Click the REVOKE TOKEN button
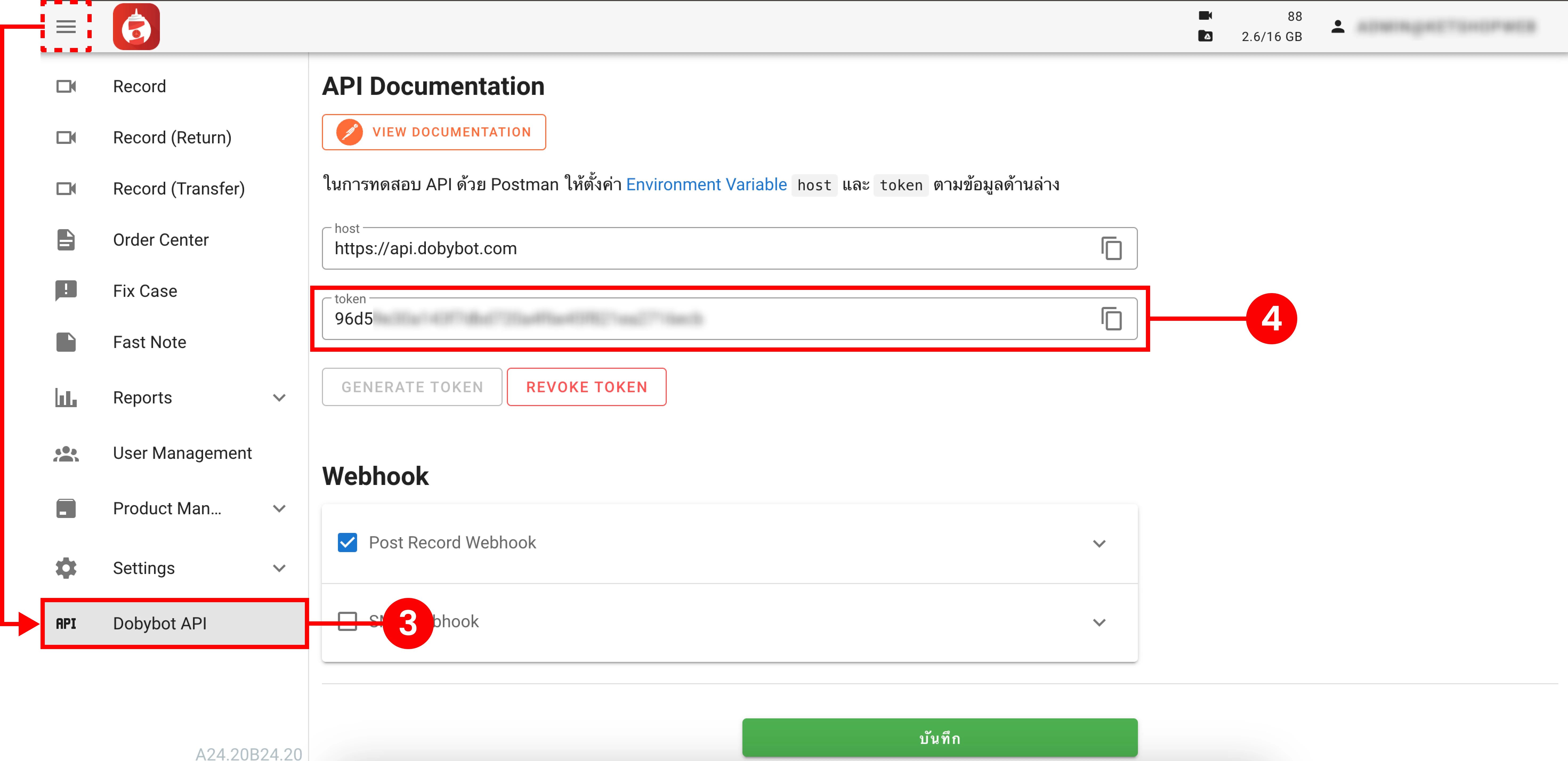1568x761 pixels. tap(586, 387)
